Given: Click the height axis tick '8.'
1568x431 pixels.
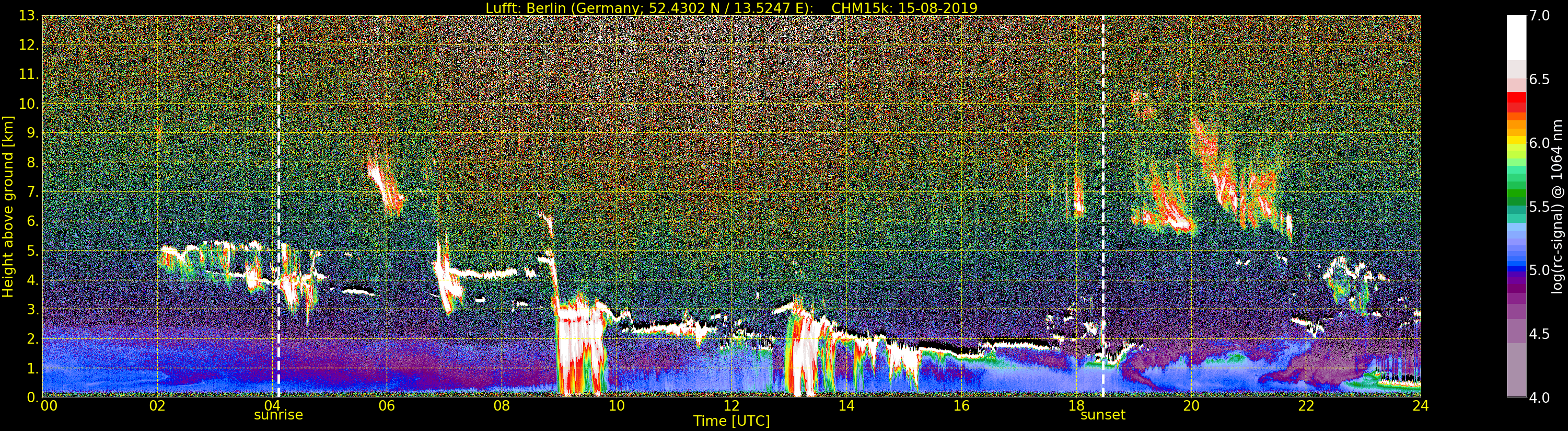Looking at the screenshot, I should (32, 163).
